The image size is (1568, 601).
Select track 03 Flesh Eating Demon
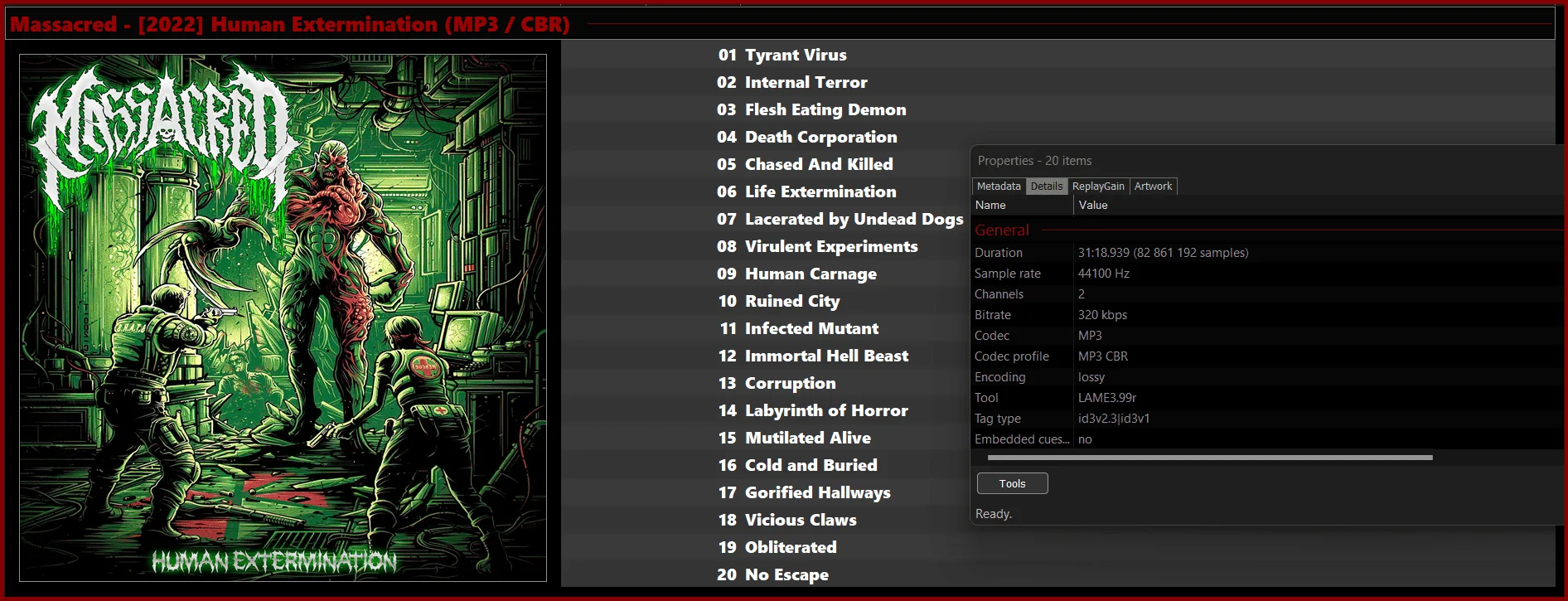pyautogui.click(x=811, y=109)
